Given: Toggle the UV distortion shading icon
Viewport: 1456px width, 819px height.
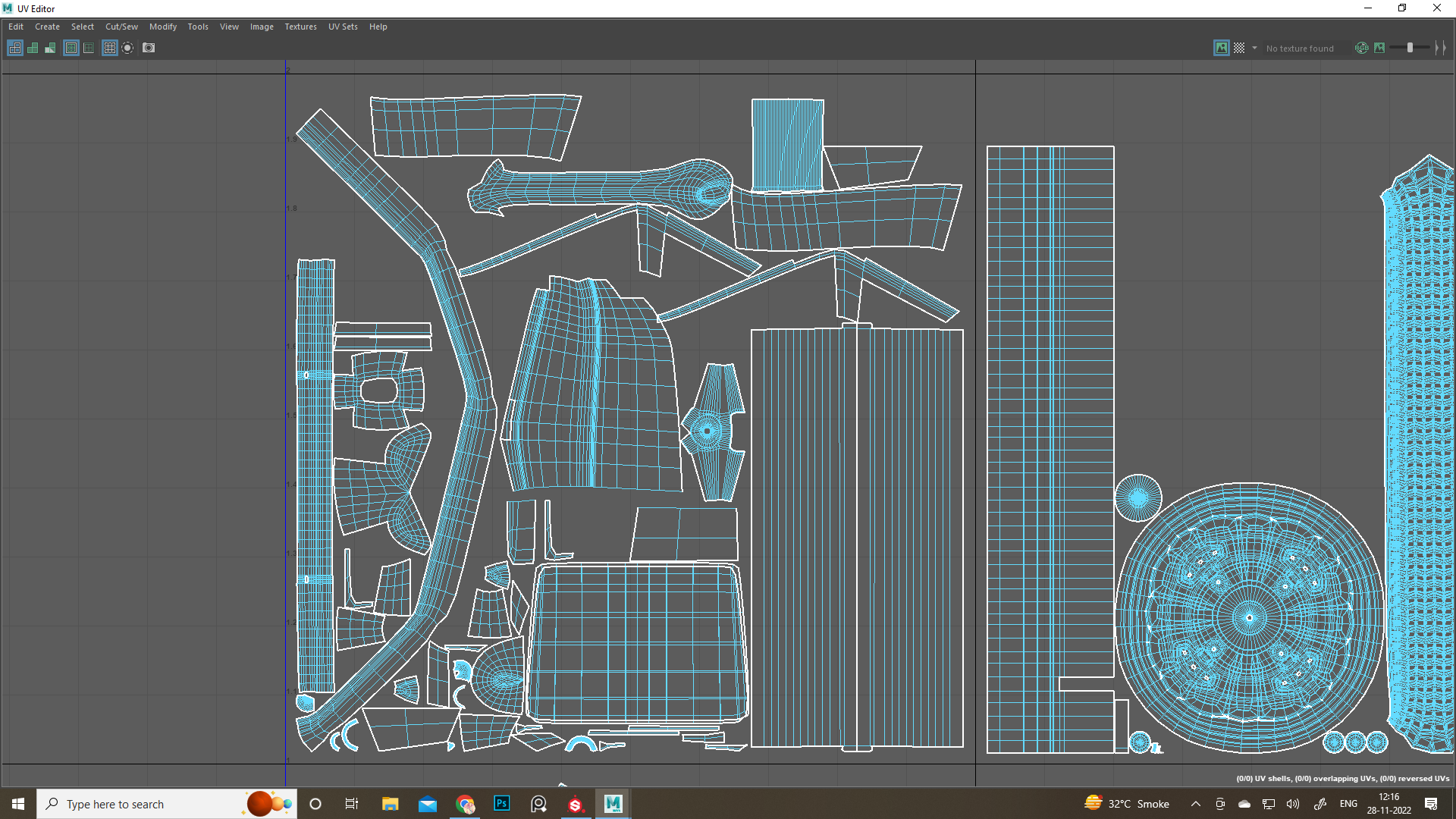Looking at the screenshot, I should click(50, 48).
